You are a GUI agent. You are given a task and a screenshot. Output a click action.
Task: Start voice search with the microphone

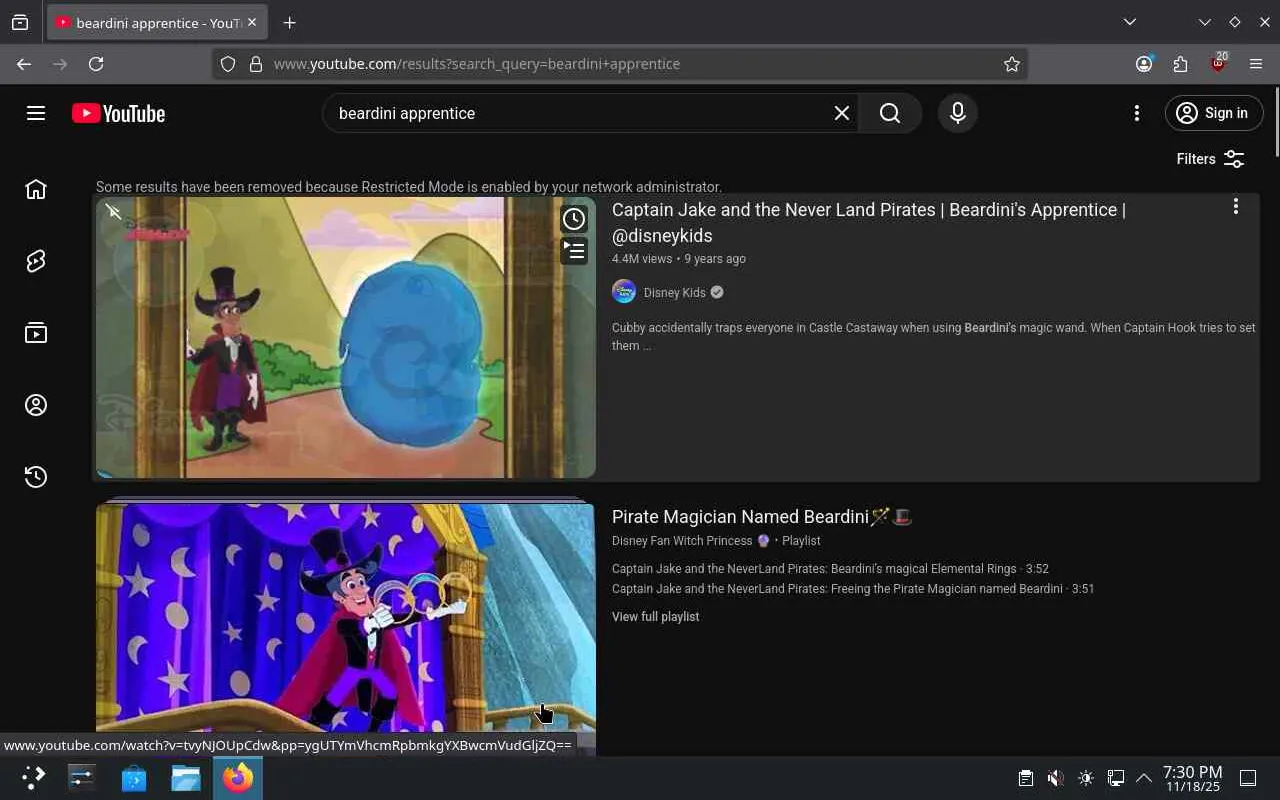[x=957, y=113]
